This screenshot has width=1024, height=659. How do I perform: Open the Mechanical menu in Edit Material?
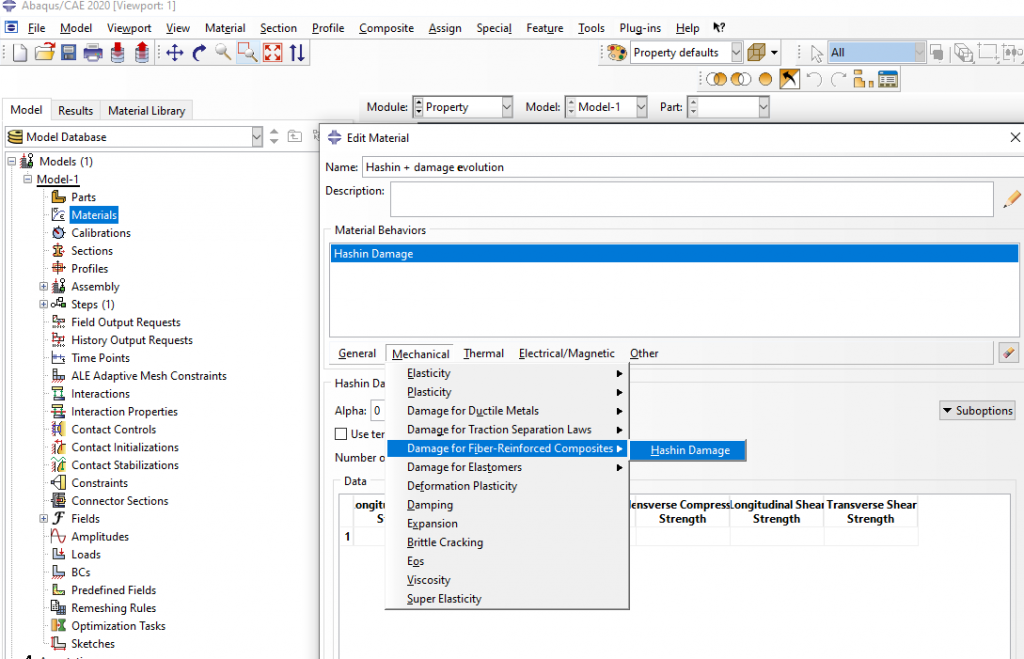point(419,353)
